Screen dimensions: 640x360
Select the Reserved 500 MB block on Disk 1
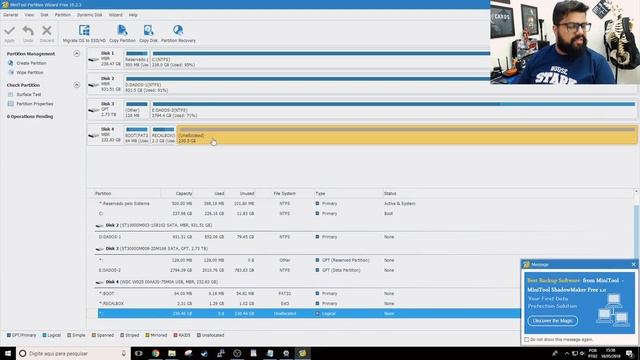click(x=137, y=59)
